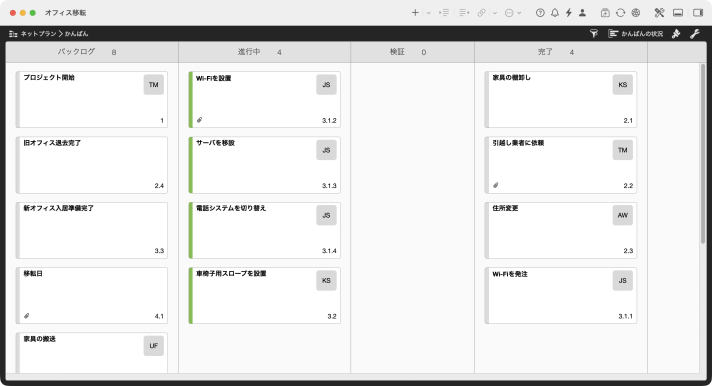The image size is (712, 386).
Task: Click the box-with-plus baseline icon
Action: (605, 13)
